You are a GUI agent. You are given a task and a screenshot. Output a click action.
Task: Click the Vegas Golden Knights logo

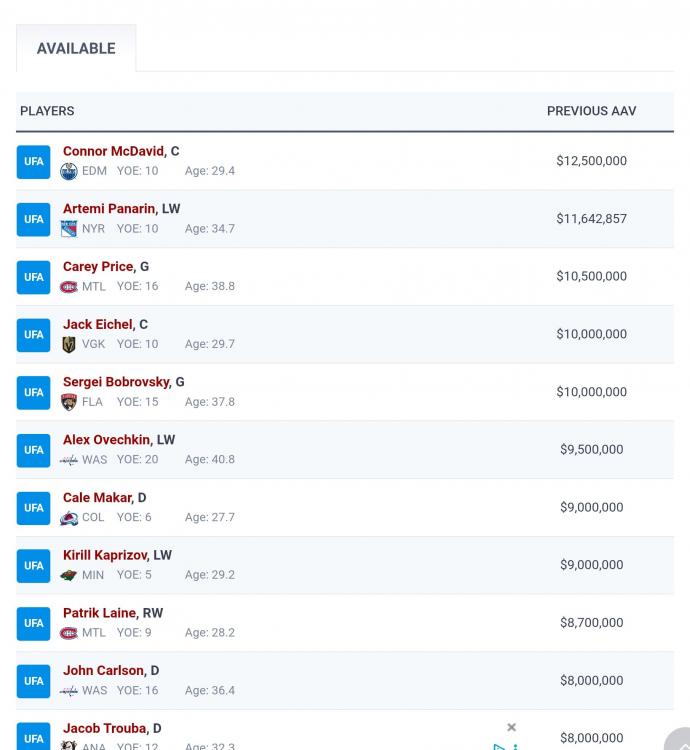69,345
